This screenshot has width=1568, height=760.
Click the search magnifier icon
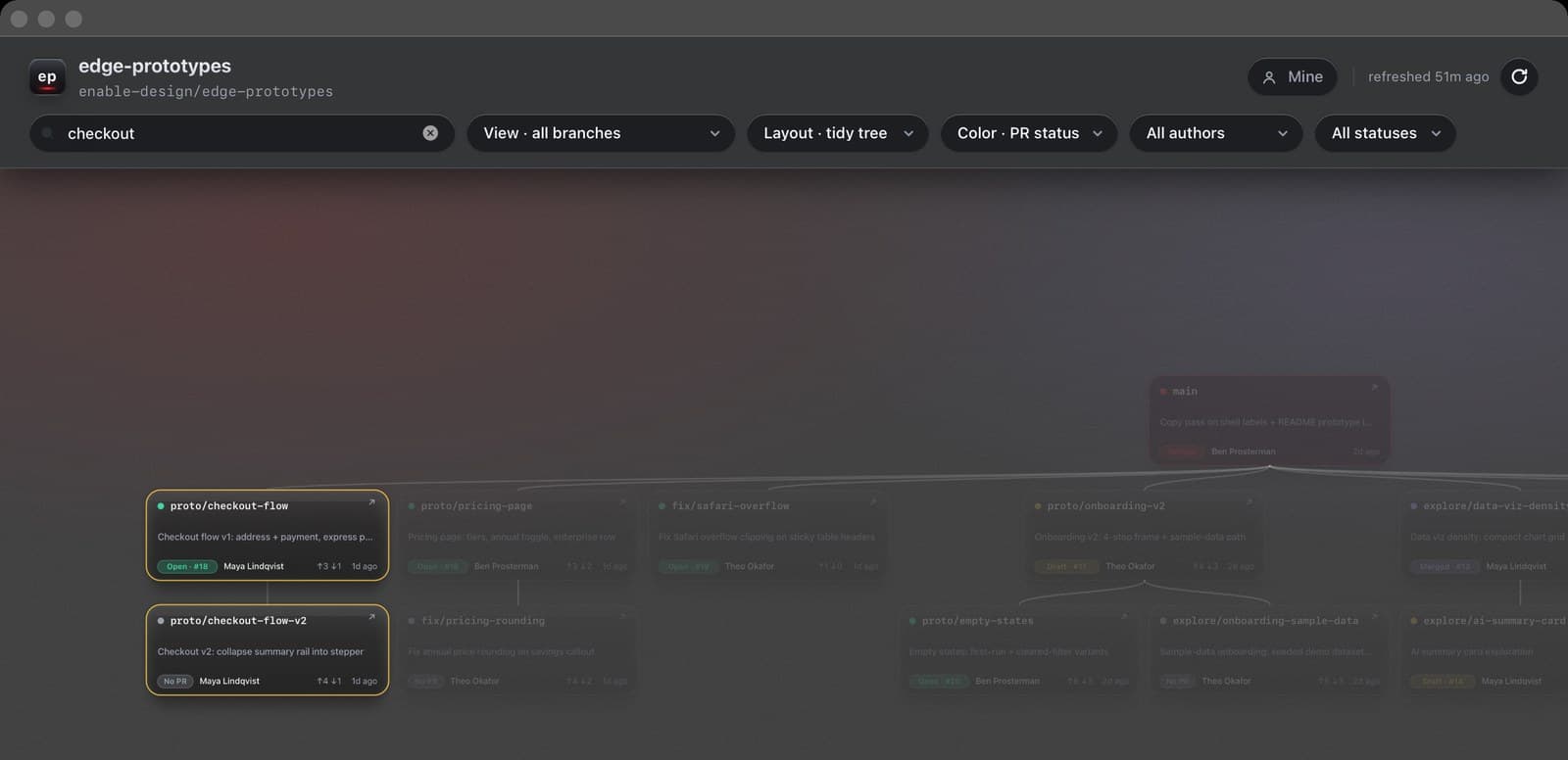(x=48, y=133)
